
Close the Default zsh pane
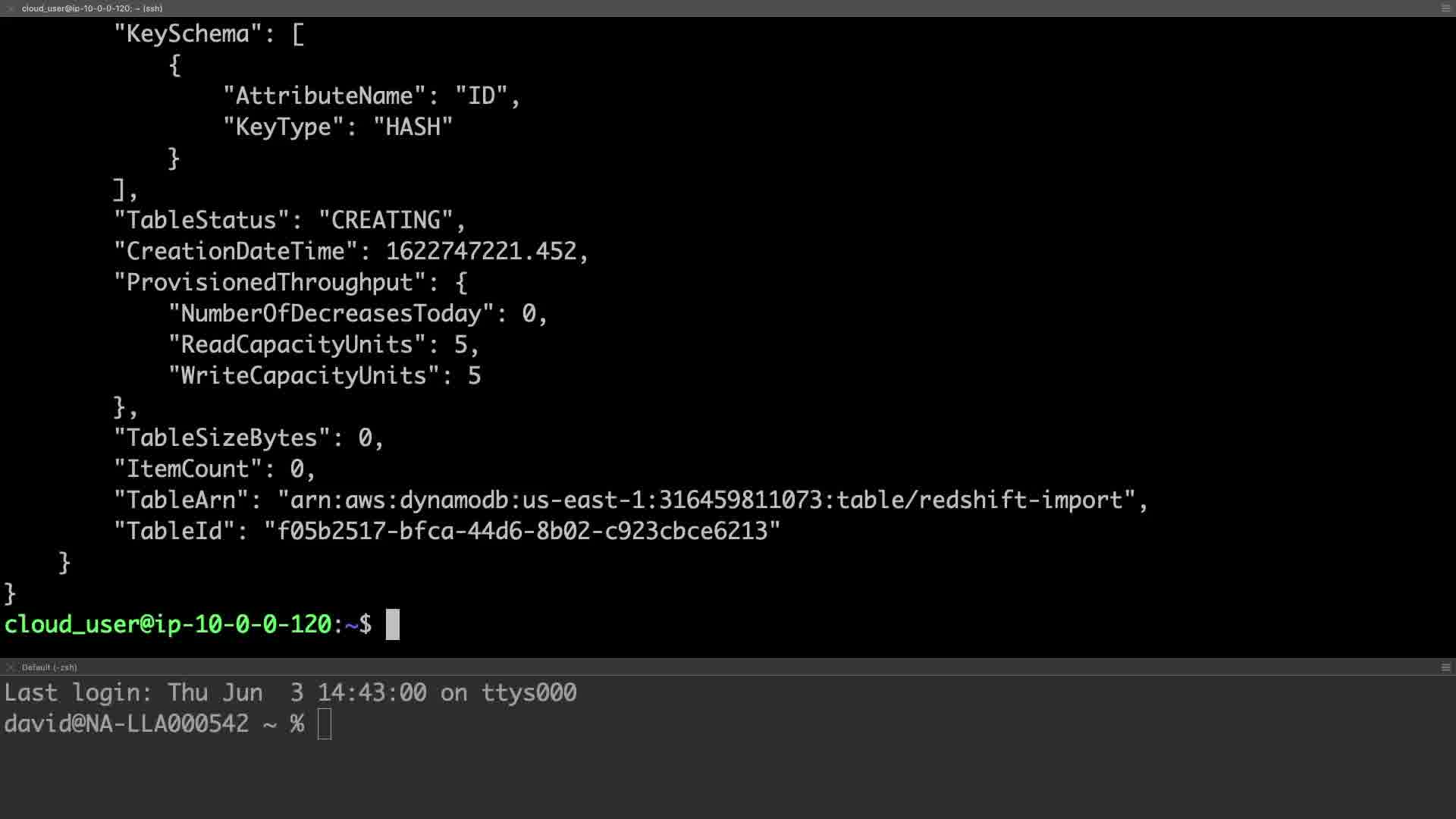11,667
